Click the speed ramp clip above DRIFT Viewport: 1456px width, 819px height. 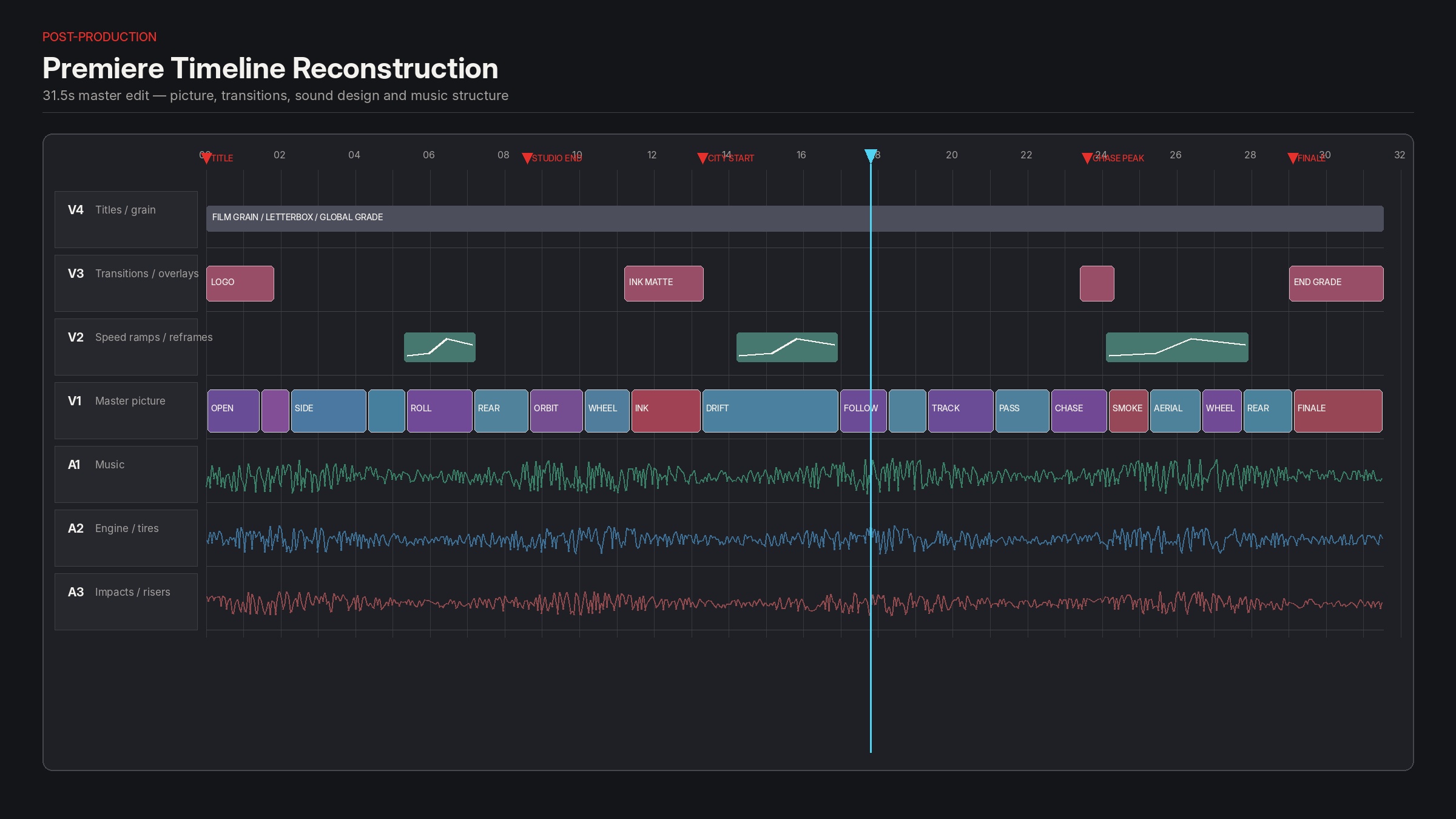point(787,347)
